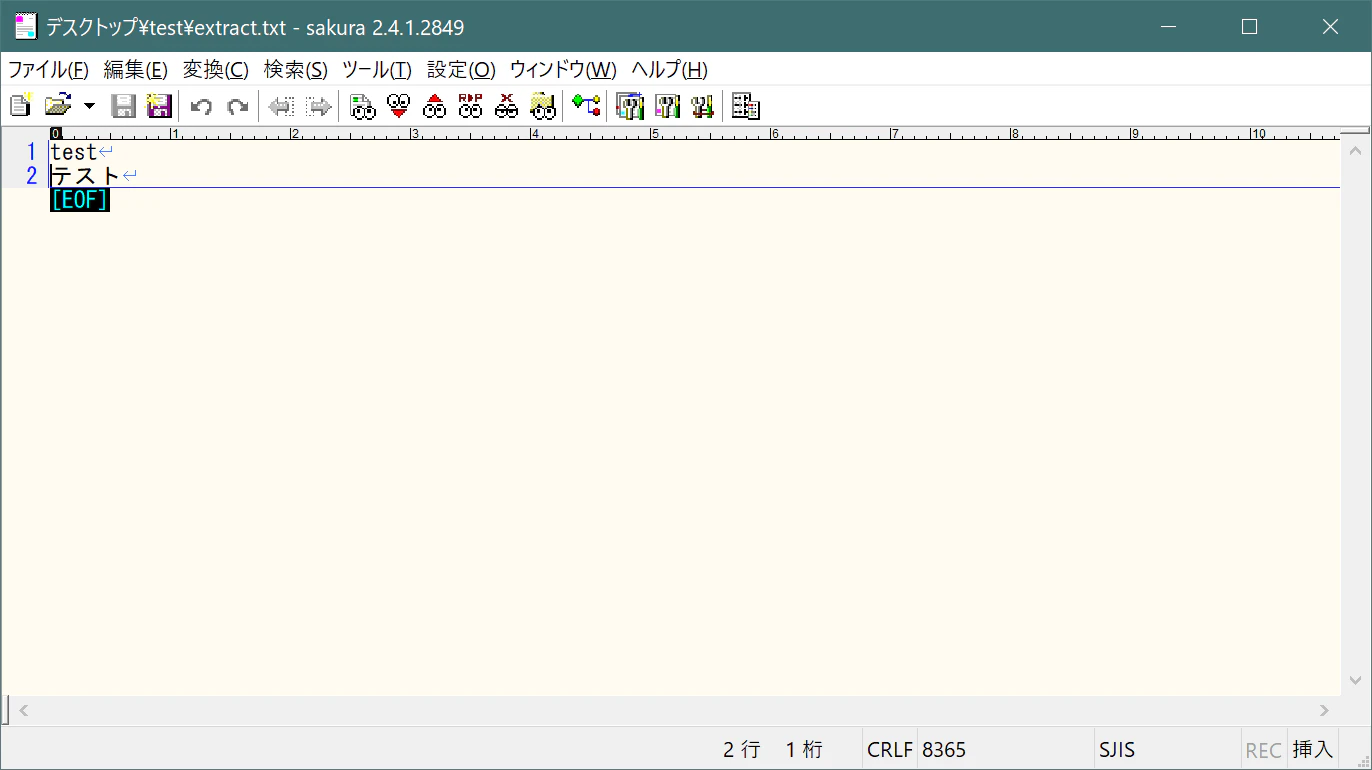Minimize the sakura editor window

click(1168, 27)
